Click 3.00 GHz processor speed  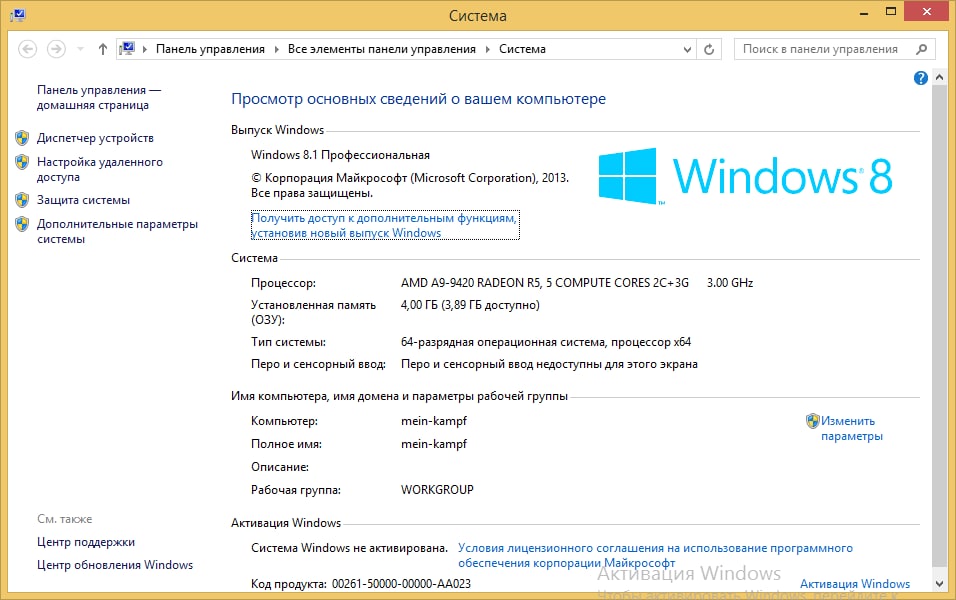click(730, 283)
